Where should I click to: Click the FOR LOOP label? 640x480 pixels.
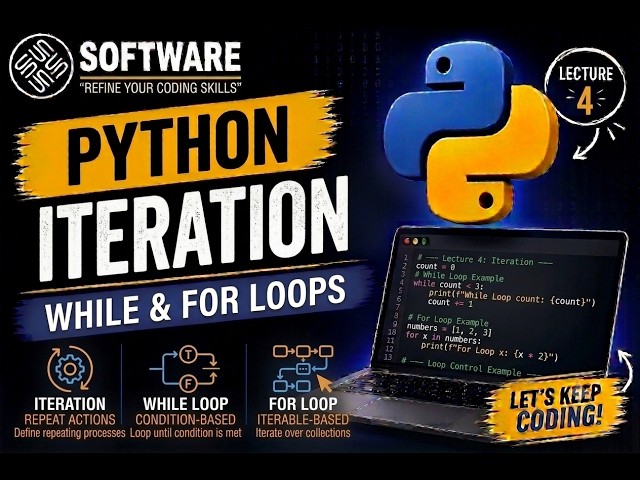303,404
